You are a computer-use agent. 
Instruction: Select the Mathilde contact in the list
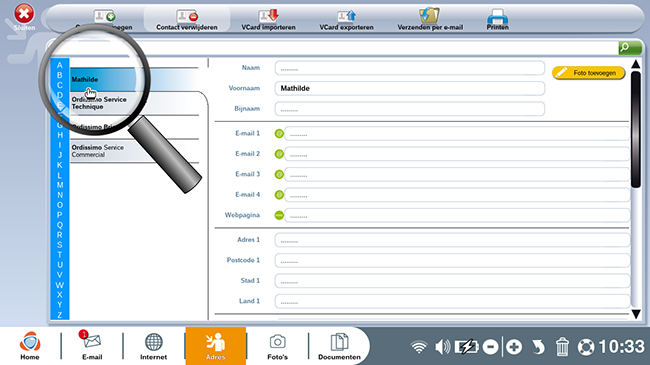click(133, 79)
